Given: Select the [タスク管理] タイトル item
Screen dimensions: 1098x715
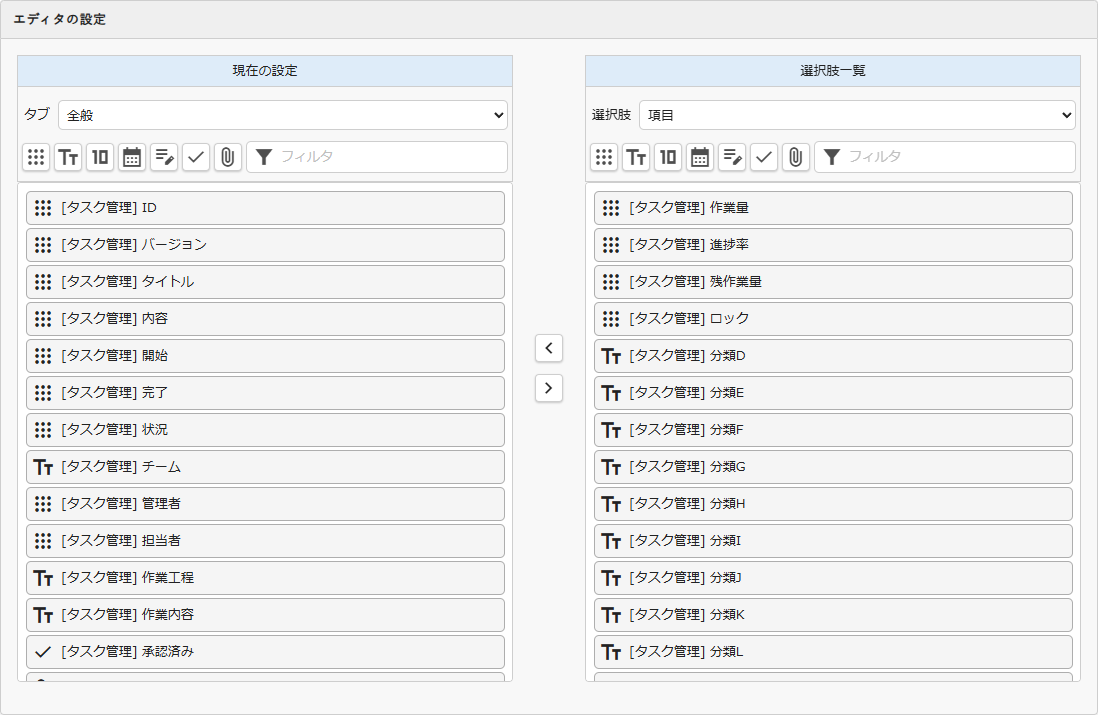Looking at the screenshot, I should [x=265, y=282].
